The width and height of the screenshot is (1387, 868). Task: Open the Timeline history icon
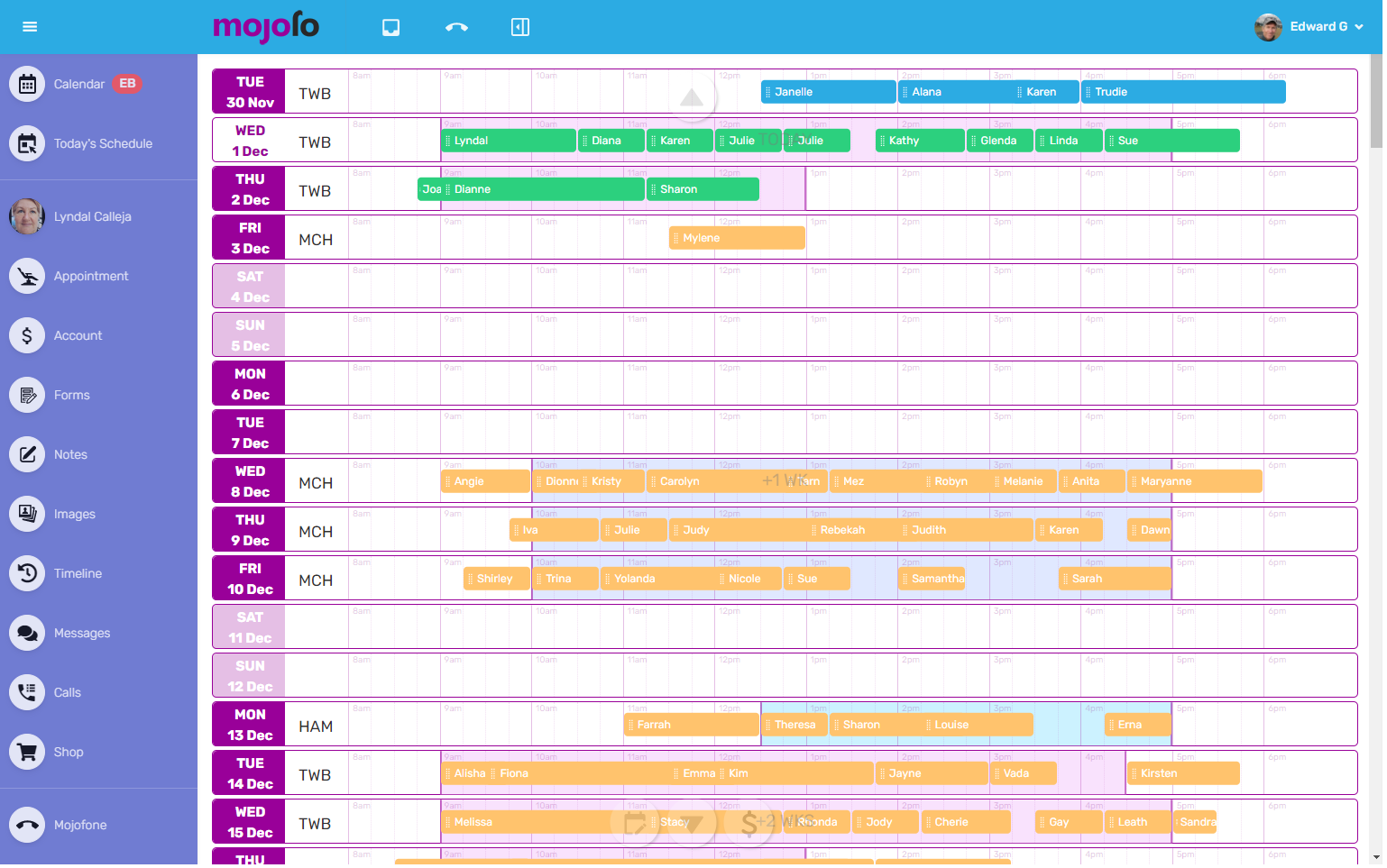coord(27,573)
